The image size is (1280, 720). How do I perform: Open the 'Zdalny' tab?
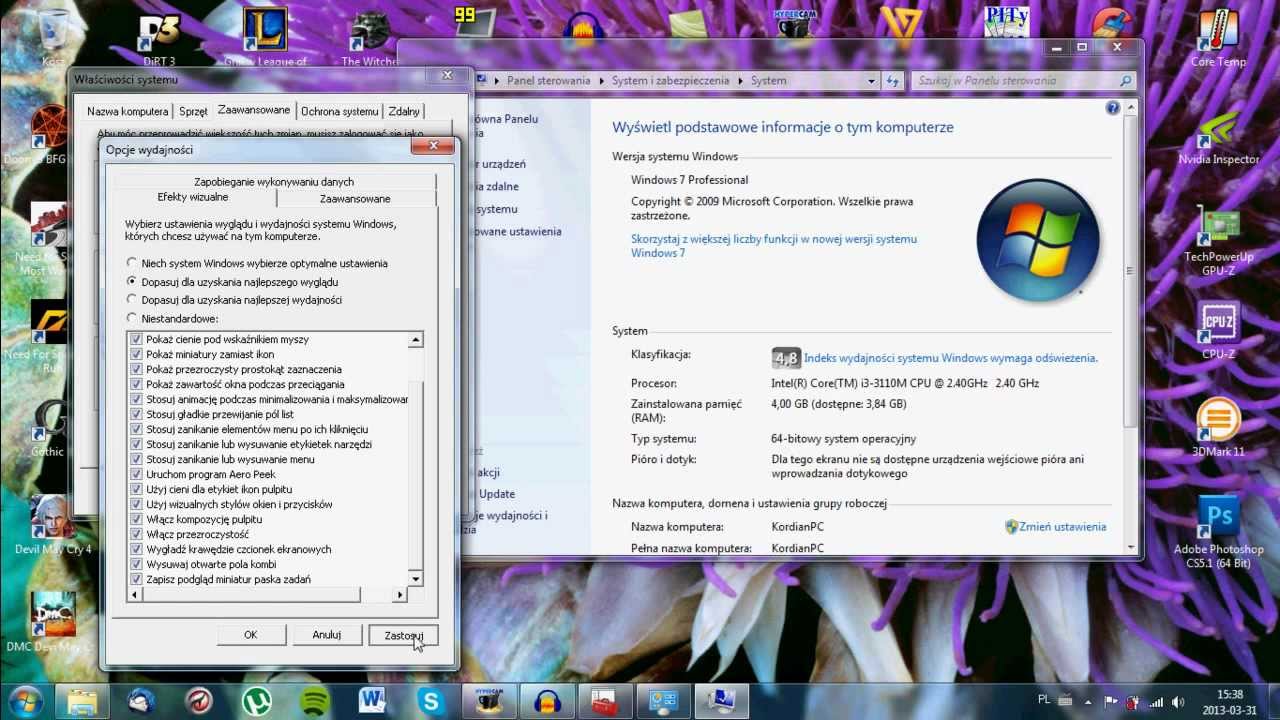(x=404, y=111)
